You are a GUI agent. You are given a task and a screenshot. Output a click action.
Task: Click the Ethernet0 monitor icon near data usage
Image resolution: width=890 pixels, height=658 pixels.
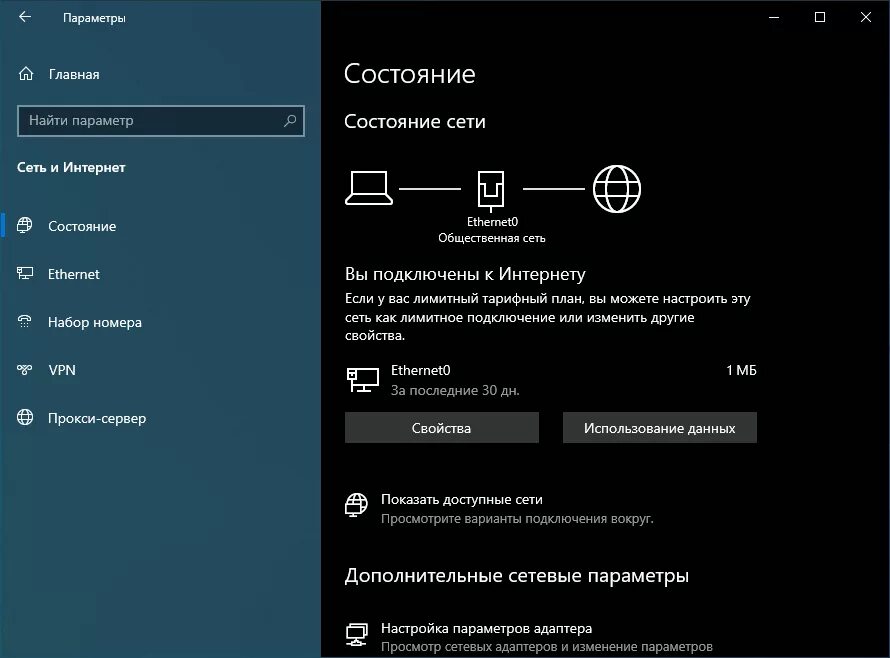point(363,379)
